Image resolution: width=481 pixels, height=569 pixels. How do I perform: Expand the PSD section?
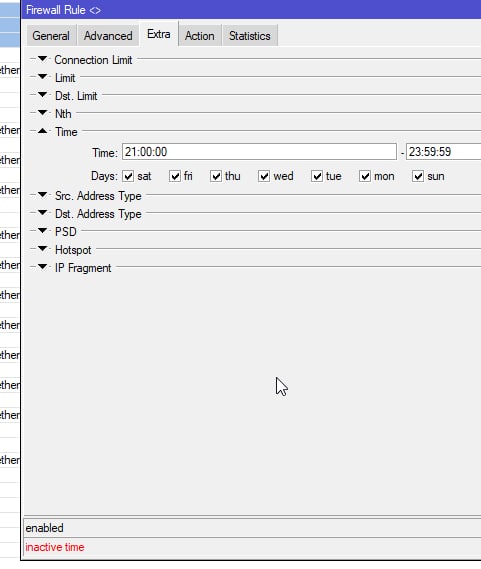click(42, 231)
